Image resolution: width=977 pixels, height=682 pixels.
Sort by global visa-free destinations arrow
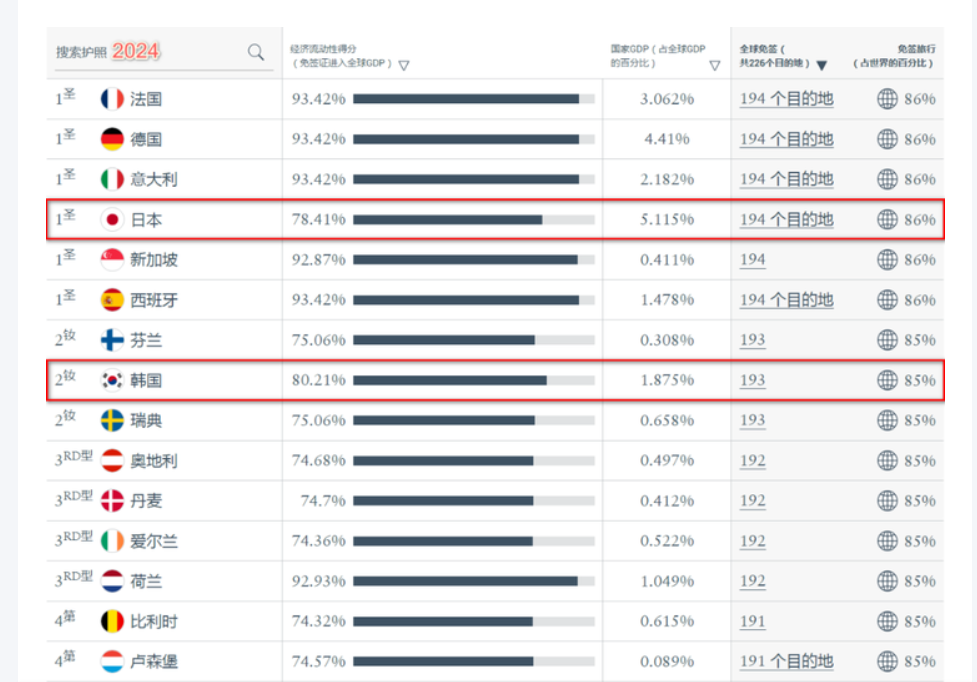tap(821, 66)
